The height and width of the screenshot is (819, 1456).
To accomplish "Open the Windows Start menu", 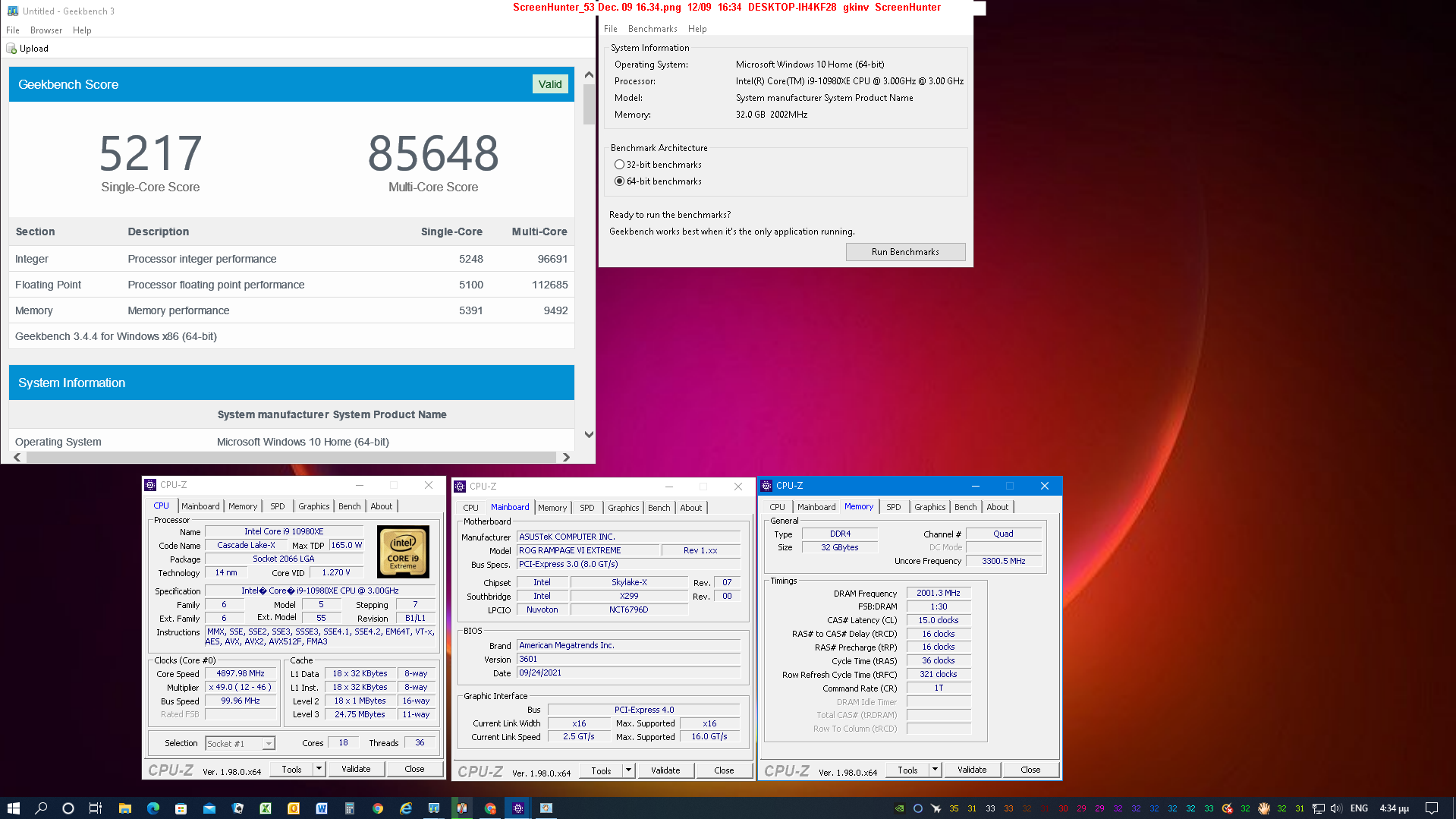I will point(13,808).
